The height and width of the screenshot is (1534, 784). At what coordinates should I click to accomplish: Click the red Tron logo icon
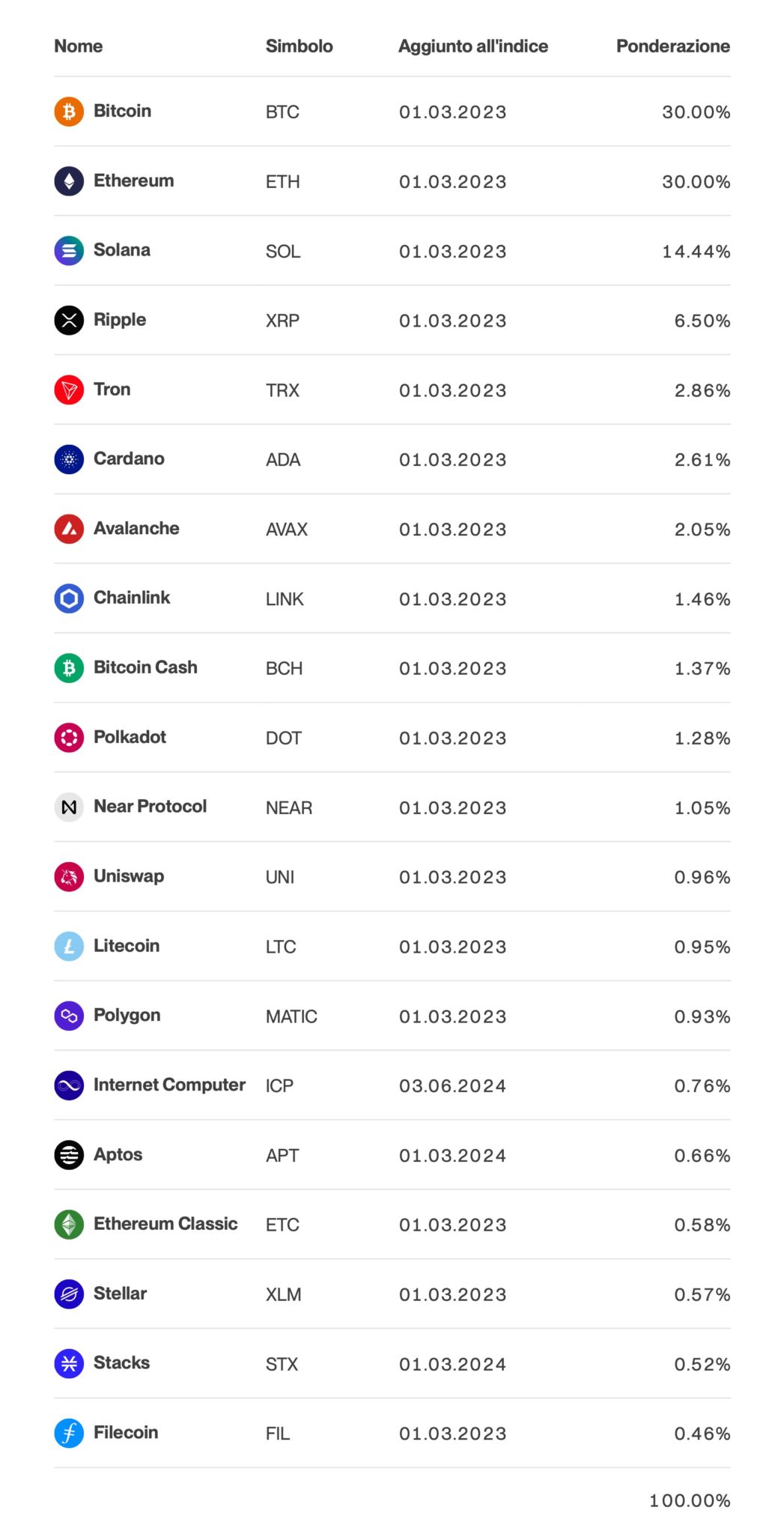point(69,390)
